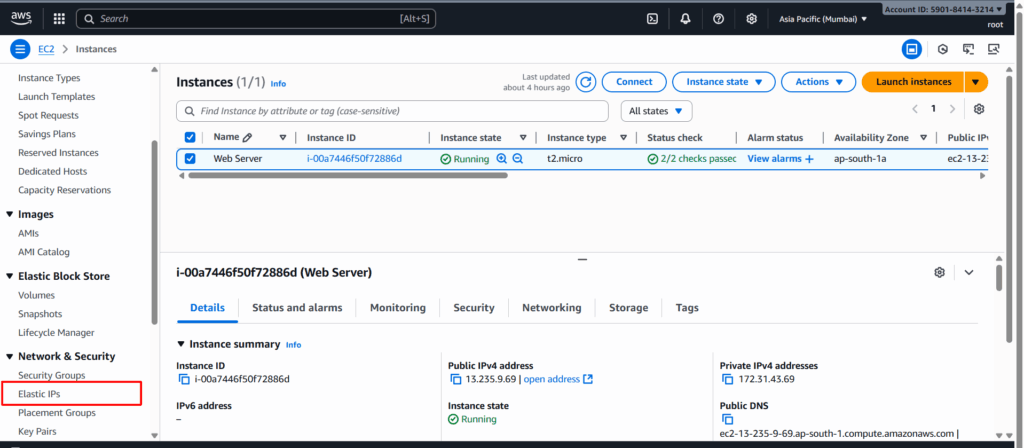Click the open address link
Screen dimensions: 1024x448
pyautogui.click(x=558, y=379)
